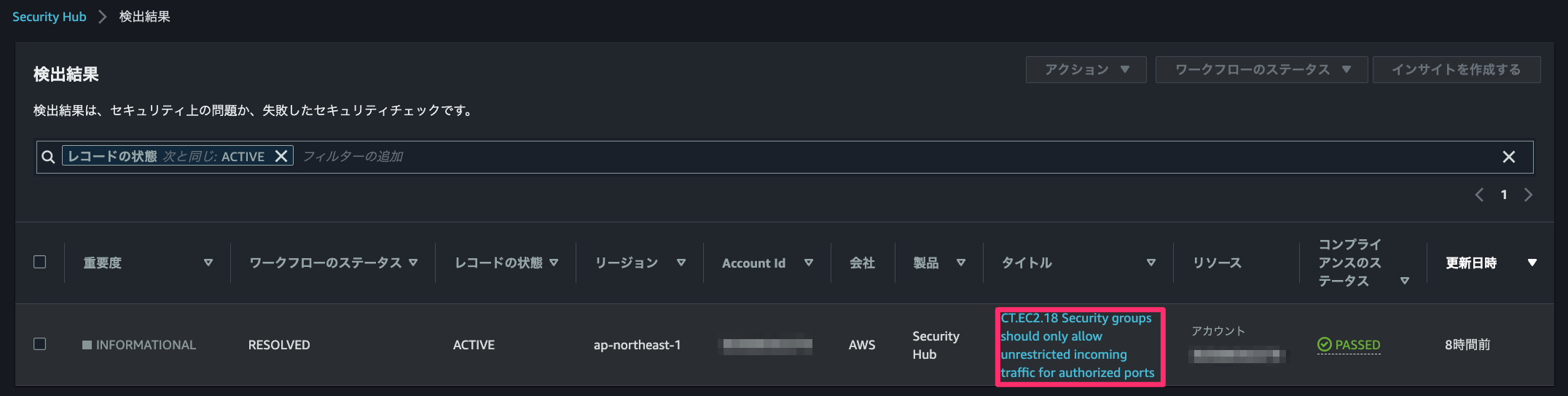Remove the レコードの状態 ACTIVE filter chip
The height and width of the screenshot is (396, 1568).
tap(281, 156)
